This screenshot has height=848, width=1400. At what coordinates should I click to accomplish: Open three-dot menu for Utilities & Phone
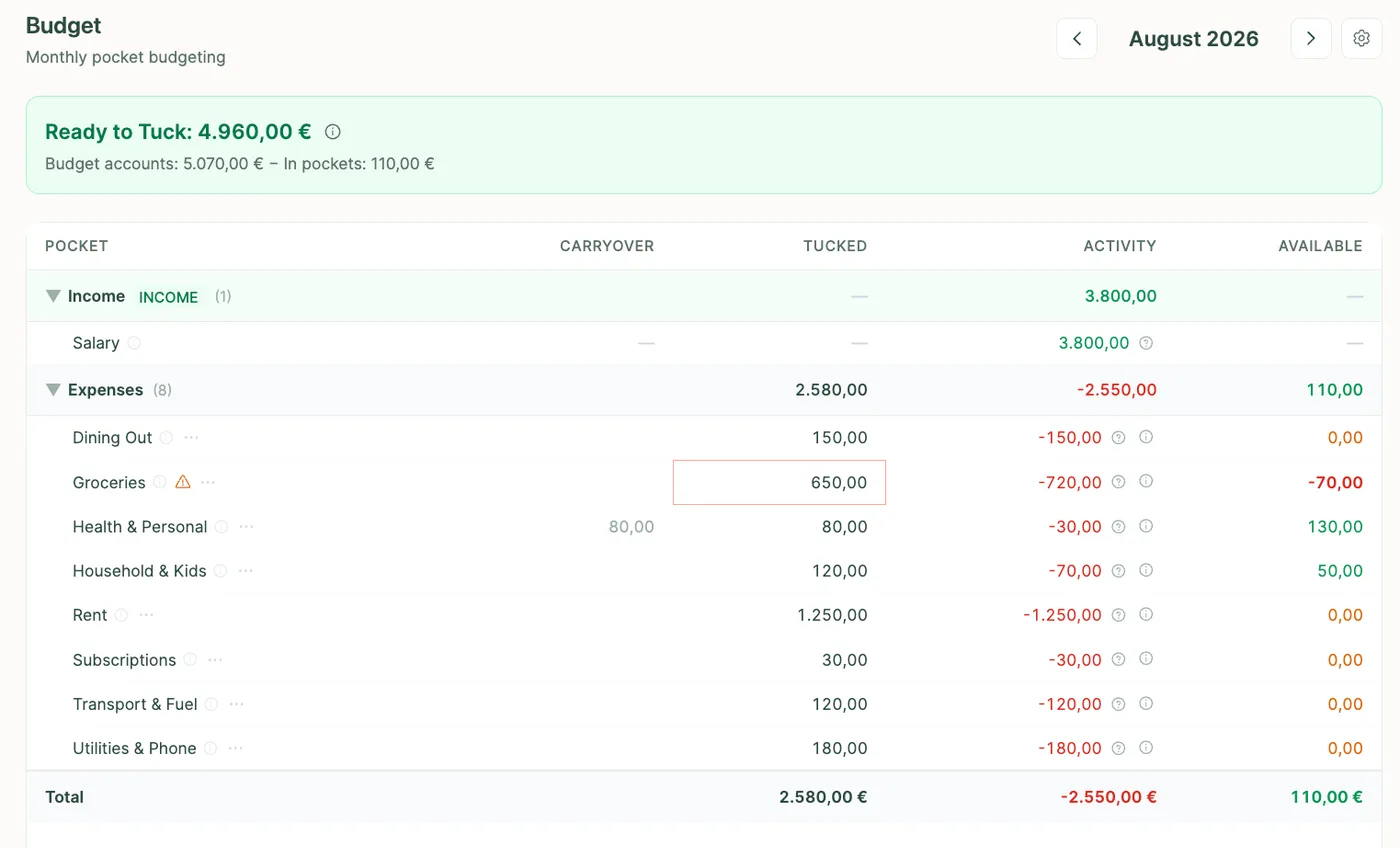[x=236, y=748]
